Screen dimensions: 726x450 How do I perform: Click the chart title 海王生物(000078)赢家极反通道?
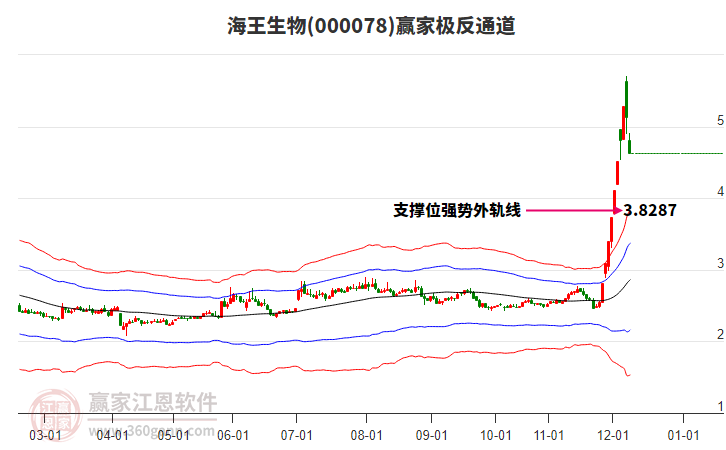point(371,25)
